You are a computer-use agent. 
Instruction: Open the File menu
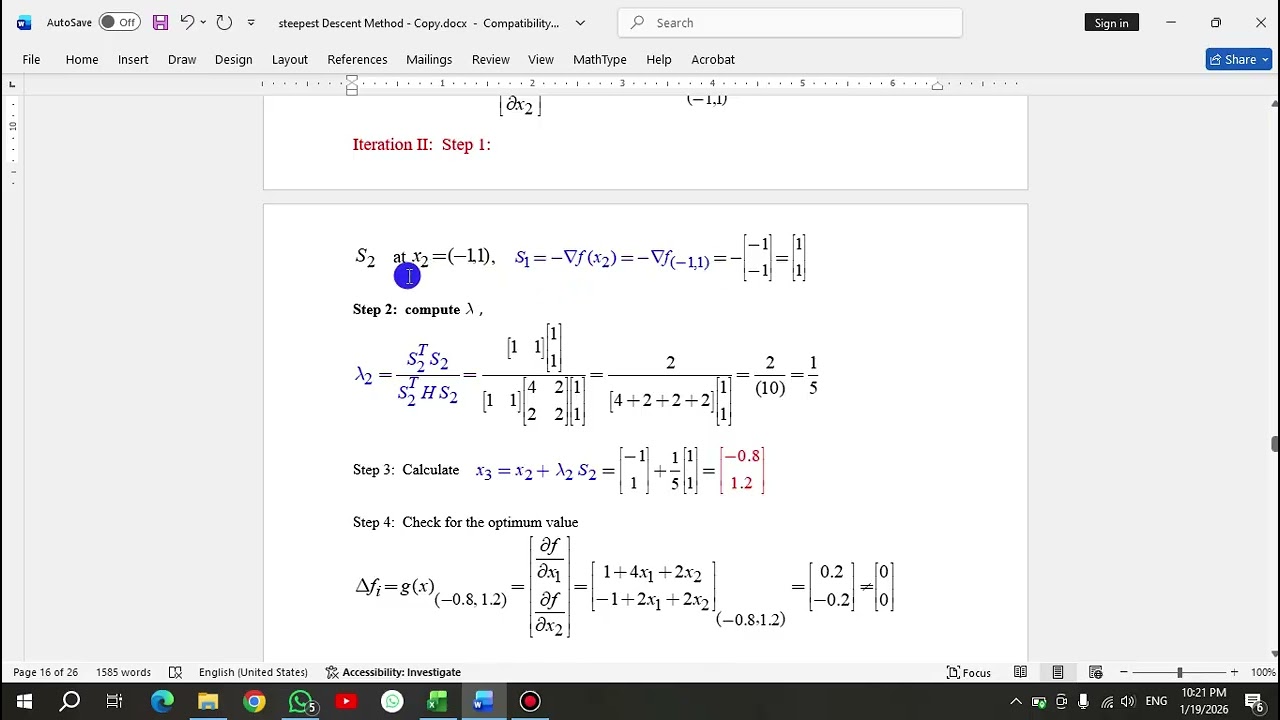click(31, 59)
